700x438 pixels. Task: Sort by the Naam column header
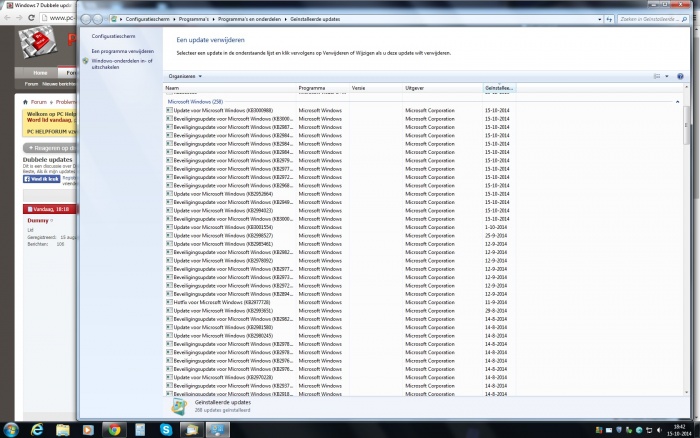[230, 88]
